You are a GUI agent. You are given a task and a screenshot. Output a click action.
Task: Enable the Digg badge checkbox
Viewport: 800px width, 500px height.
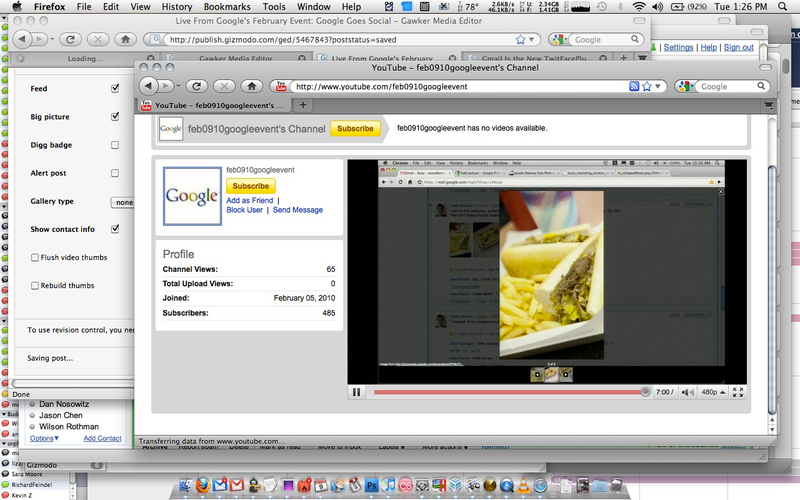click(x=115, y=145)
